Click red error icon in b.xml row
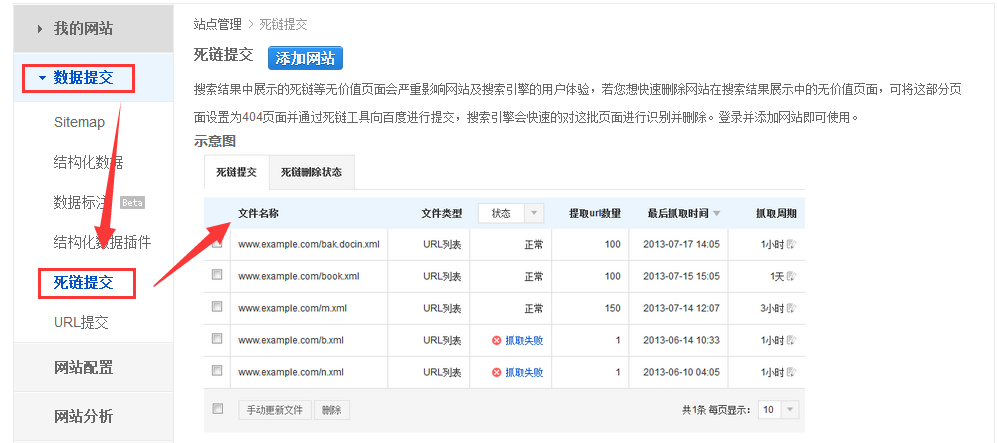Screen dimensions: 997x443 point(496,340)
